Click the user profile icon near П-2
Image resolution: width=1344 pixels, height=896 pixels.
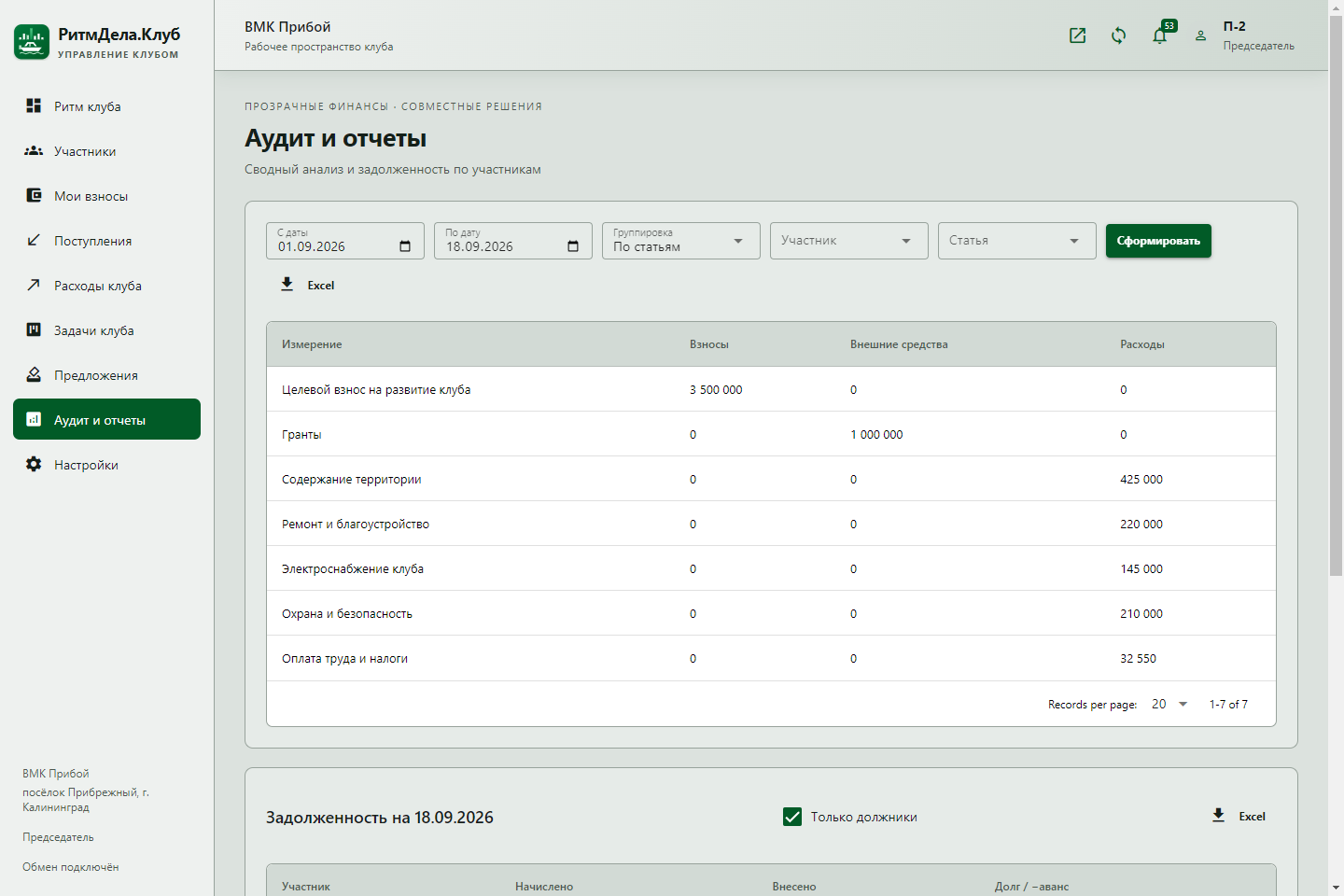click(x=1201, y=35)
